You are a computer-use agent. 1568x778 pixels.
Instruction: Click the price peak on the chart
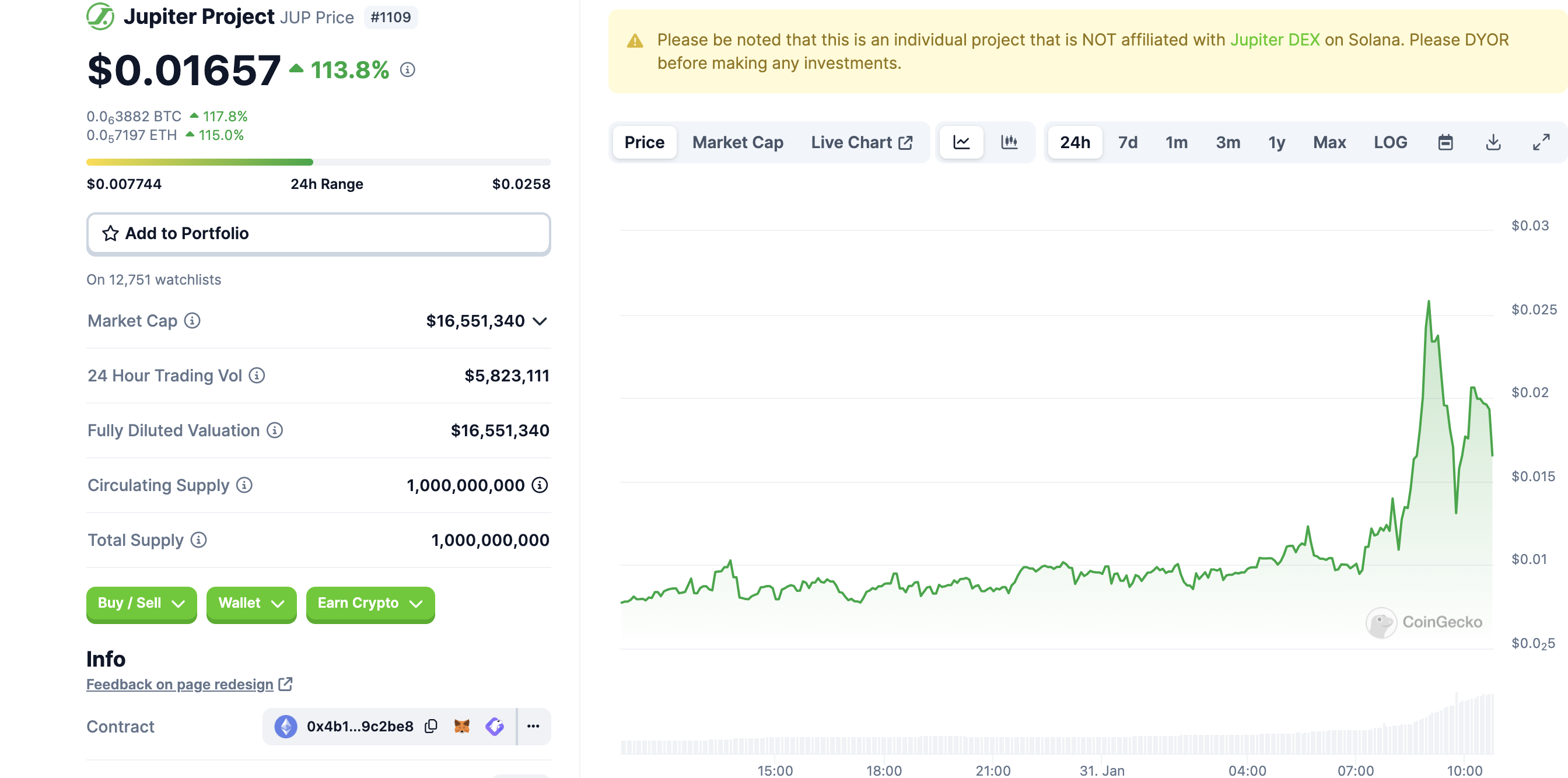pos(1429,302)
